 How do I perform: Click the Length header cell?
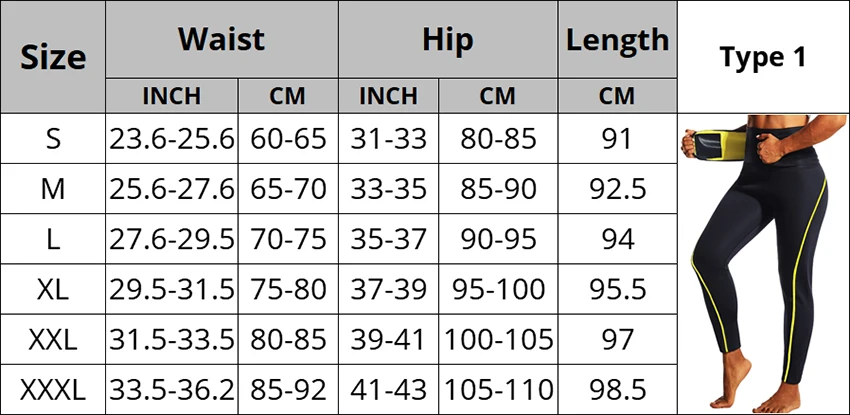click(x=617, y=39)
